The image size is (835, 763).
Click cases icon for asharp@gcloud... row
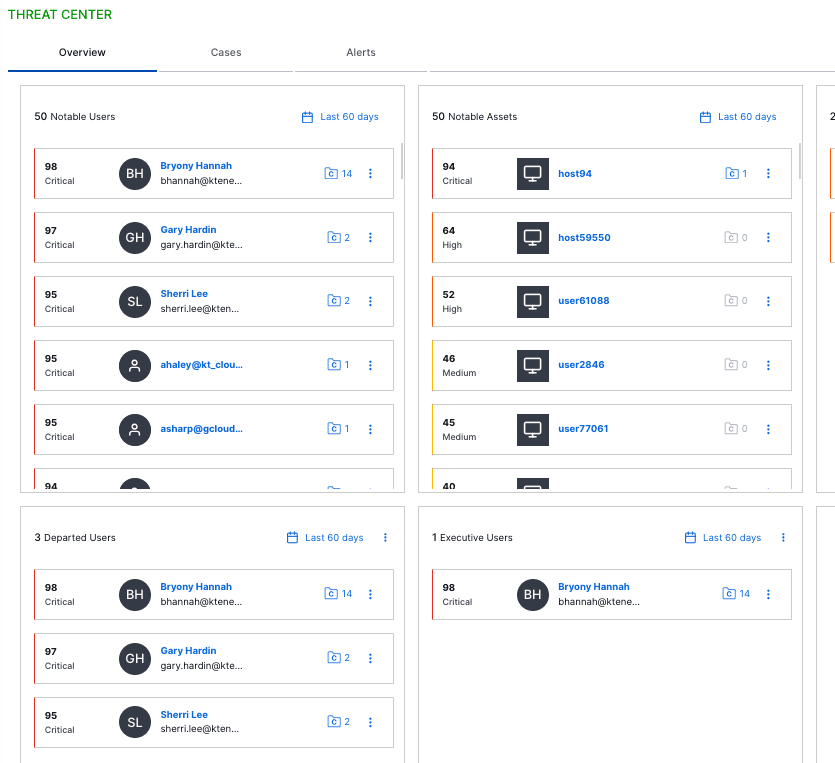click(x=334, y=429)
